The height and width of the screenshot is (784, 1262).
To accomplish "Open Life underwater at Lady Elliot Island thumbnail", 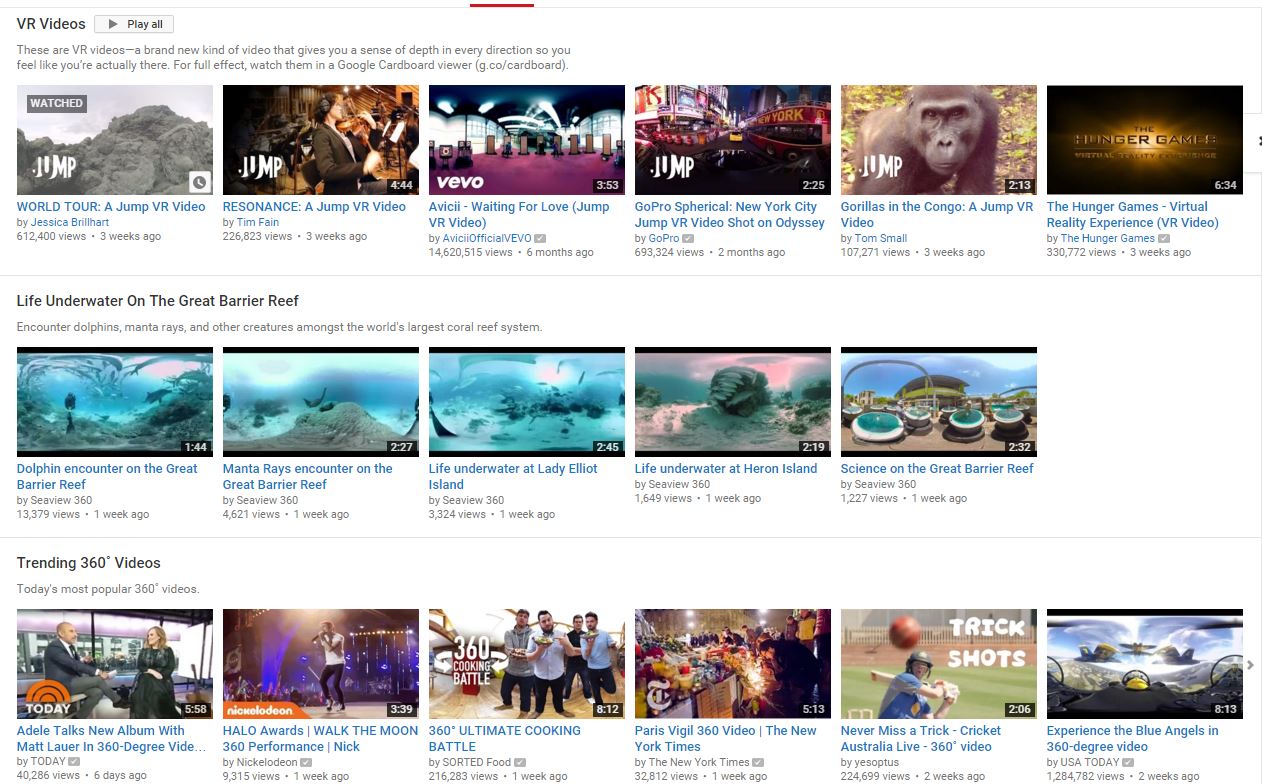I will 527,402.
